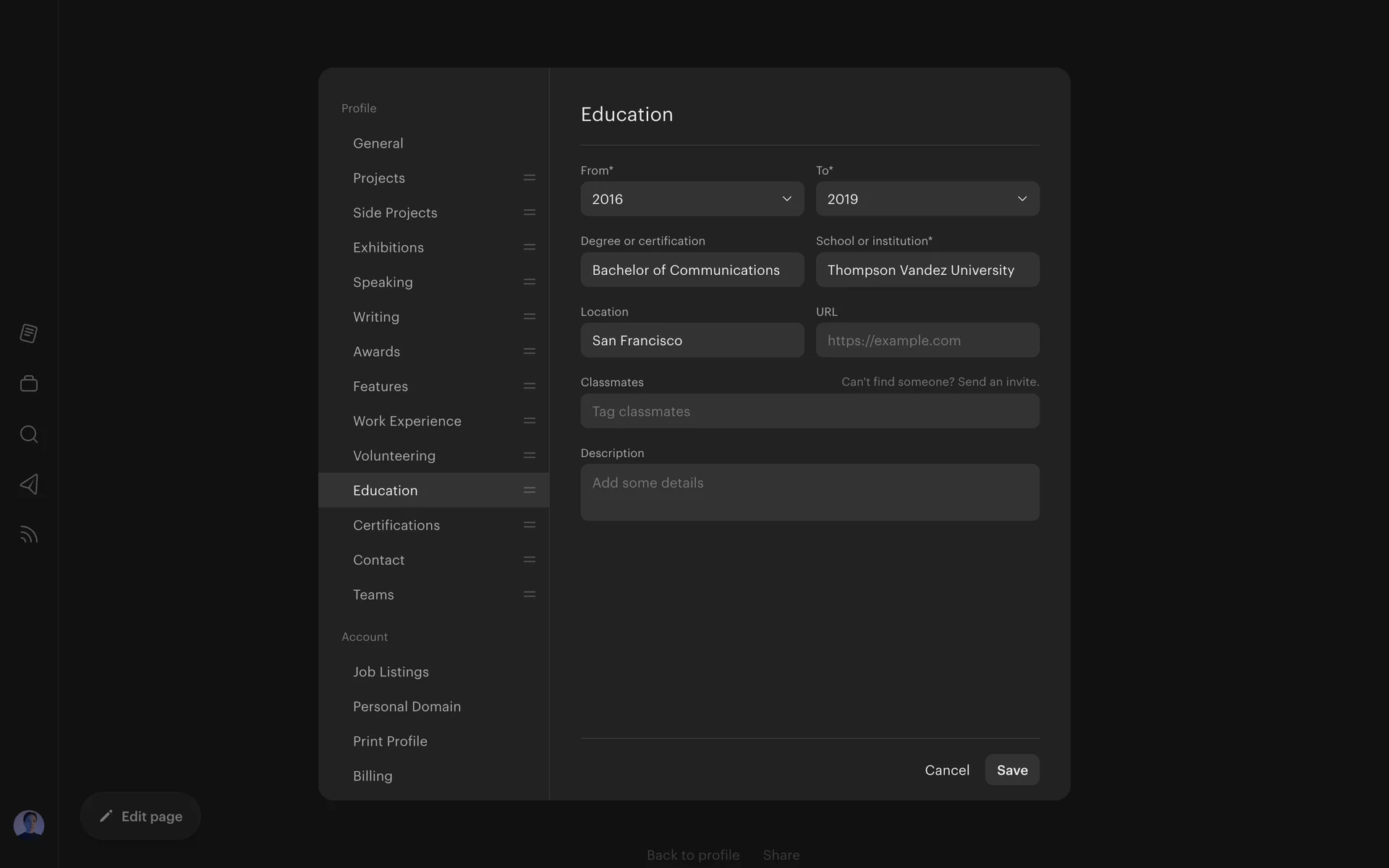Image resolution: width=1389 pixels, height=868 pixels.
Task: Select the Volunteering section in sidebar
Action: pos(394,456)
